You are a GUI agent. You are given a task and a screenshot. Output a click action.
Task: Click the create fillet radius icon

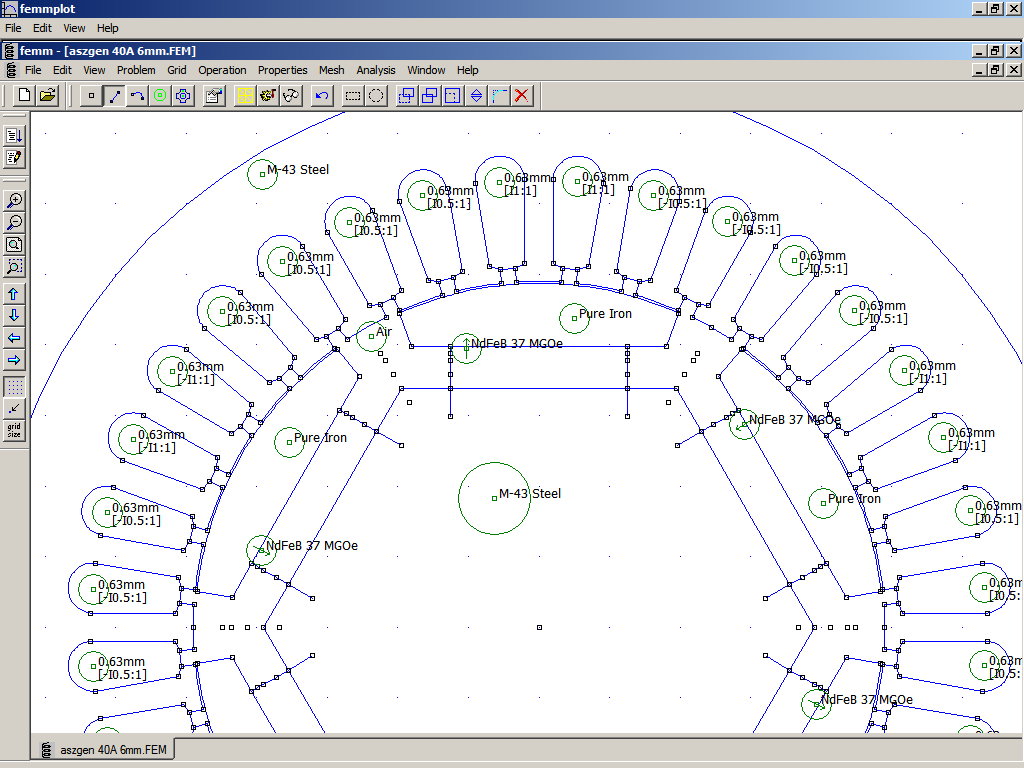pos(499,96)
